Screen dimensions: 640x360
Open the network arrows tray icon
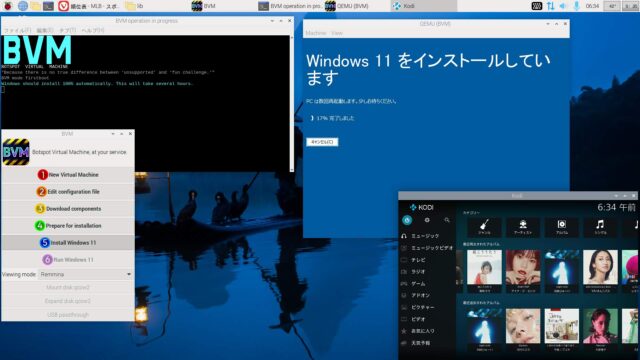(x=551, y=6)
